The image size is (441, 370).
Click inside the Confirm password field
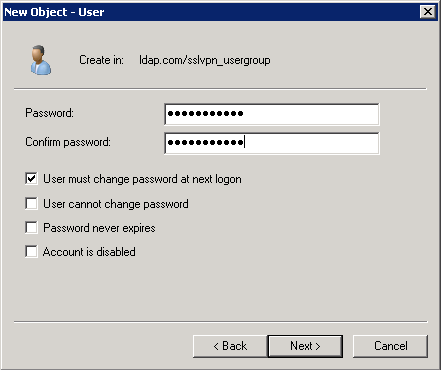coord(272,143)
